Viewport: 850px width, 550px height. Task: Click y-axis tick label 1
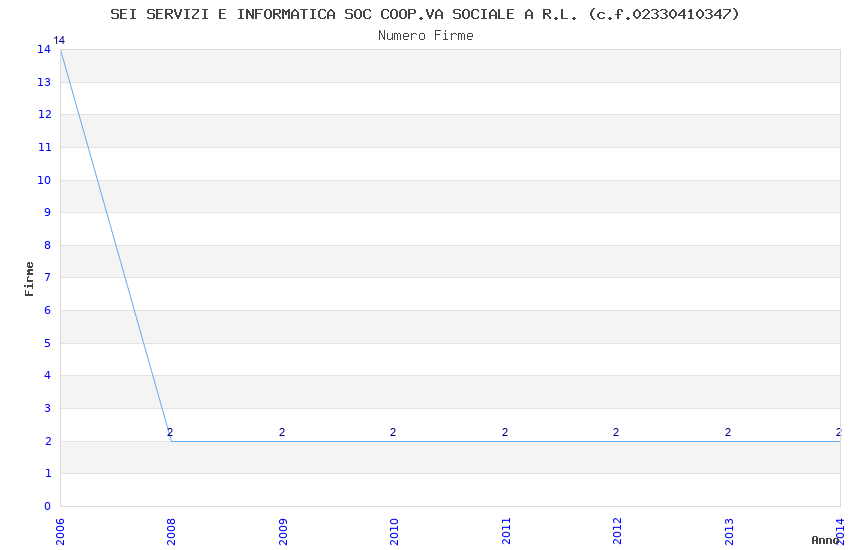[x=48, y=474]
